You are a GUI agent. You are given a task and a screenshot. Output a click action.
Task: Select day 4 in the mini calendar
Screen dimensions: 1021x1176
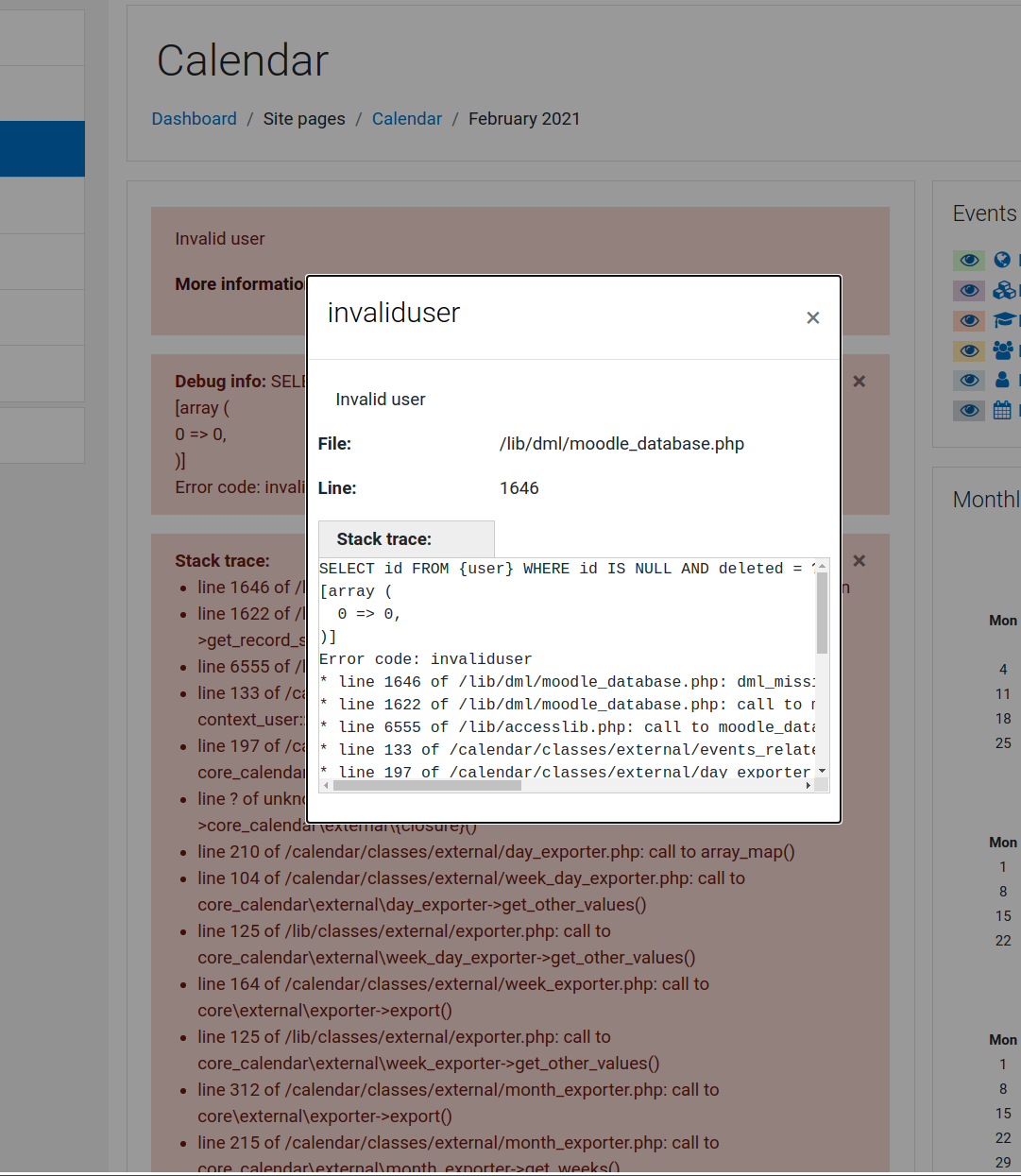coord(1003,670)
